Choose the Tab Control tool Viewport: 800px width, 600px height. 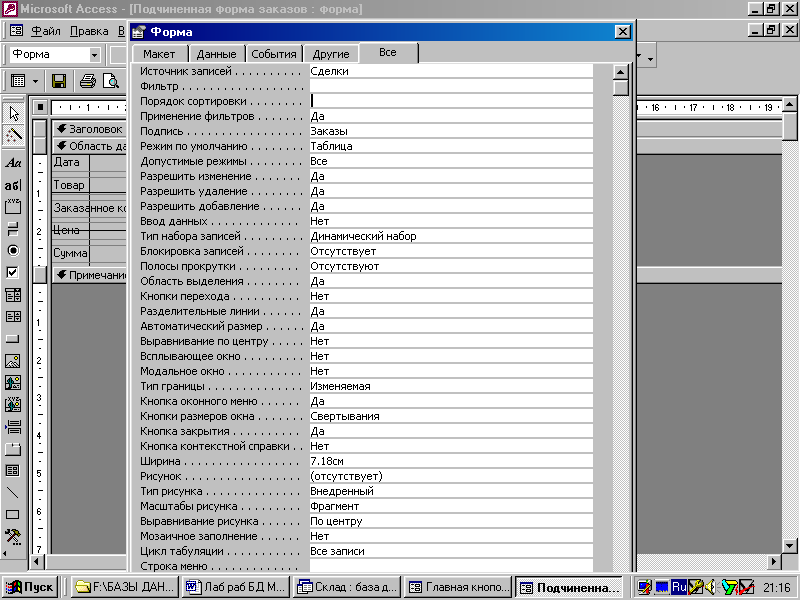13,448
